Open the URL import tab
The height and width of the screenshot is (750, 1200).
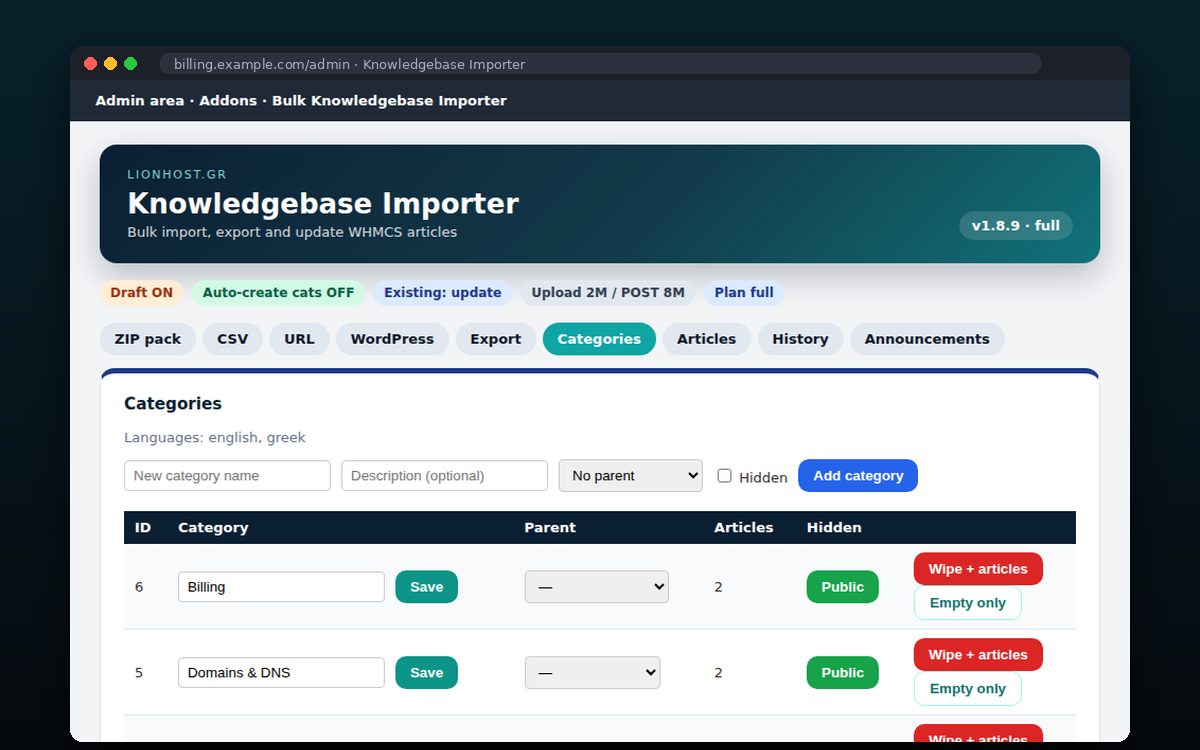click(x=299, y=339)
